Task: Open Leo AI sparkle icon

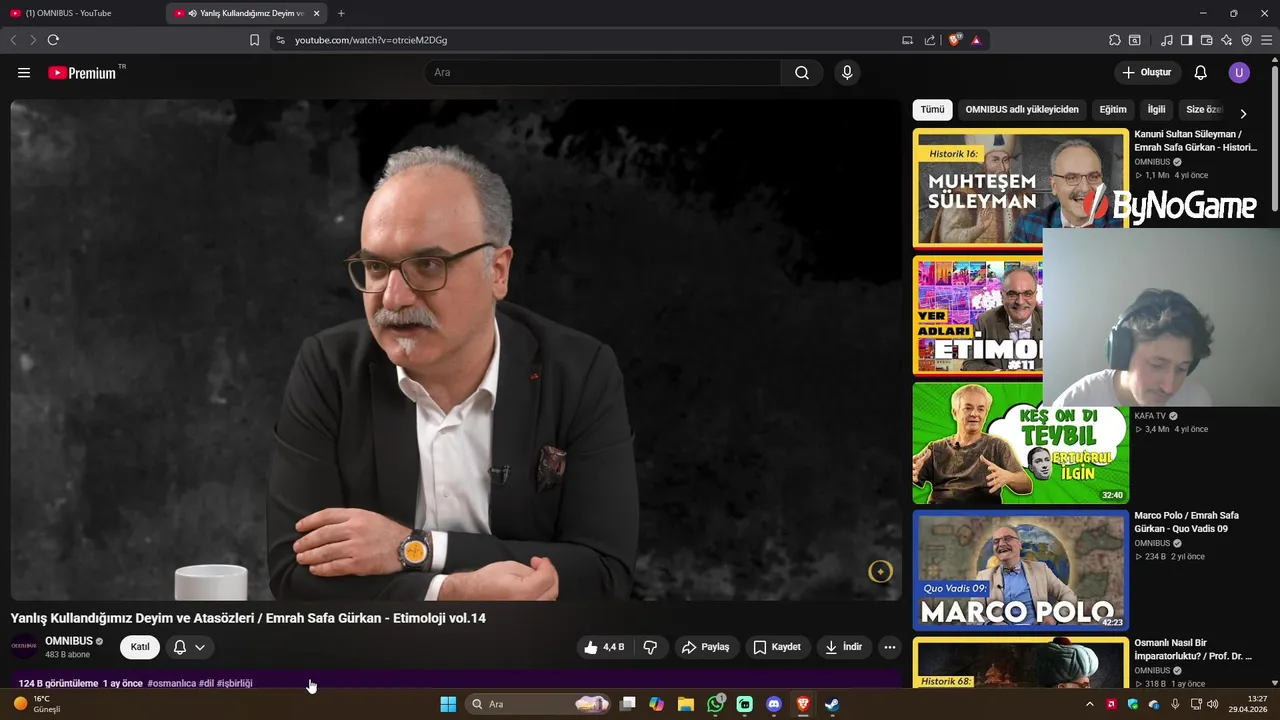Action: [1227, 40]
